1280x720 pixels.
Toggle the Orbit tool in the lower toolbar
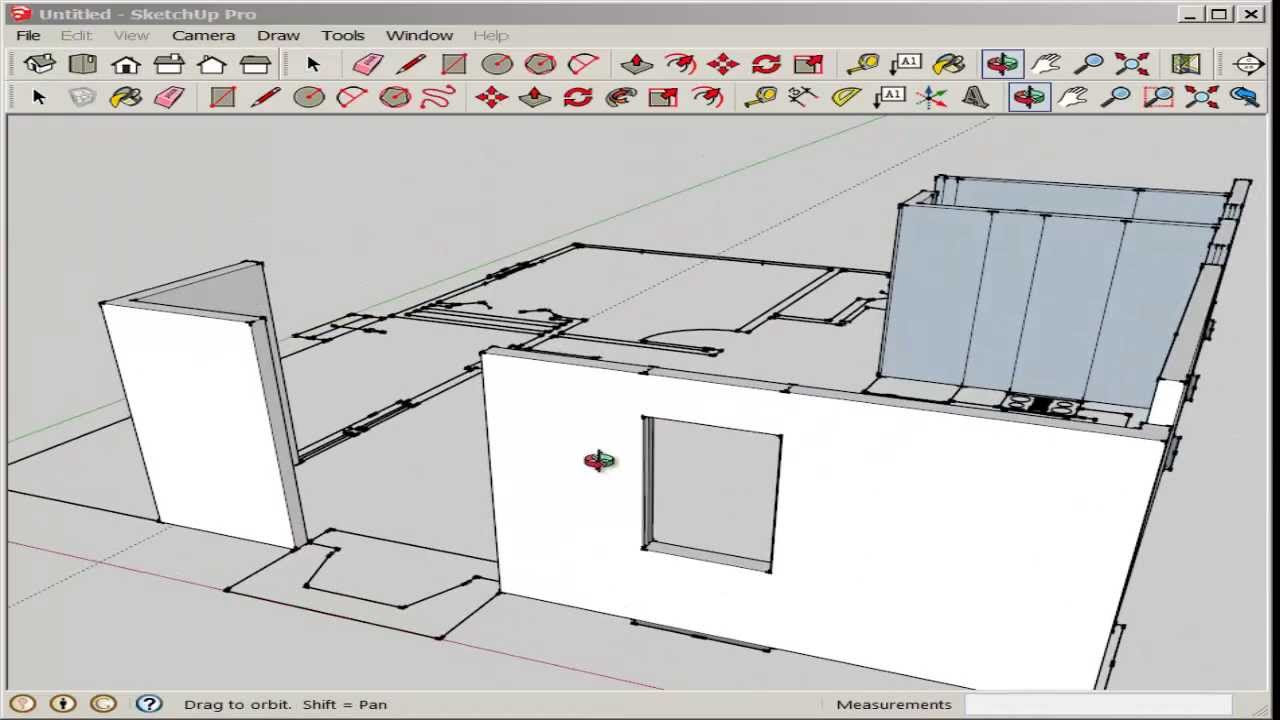click(1029, 97)
